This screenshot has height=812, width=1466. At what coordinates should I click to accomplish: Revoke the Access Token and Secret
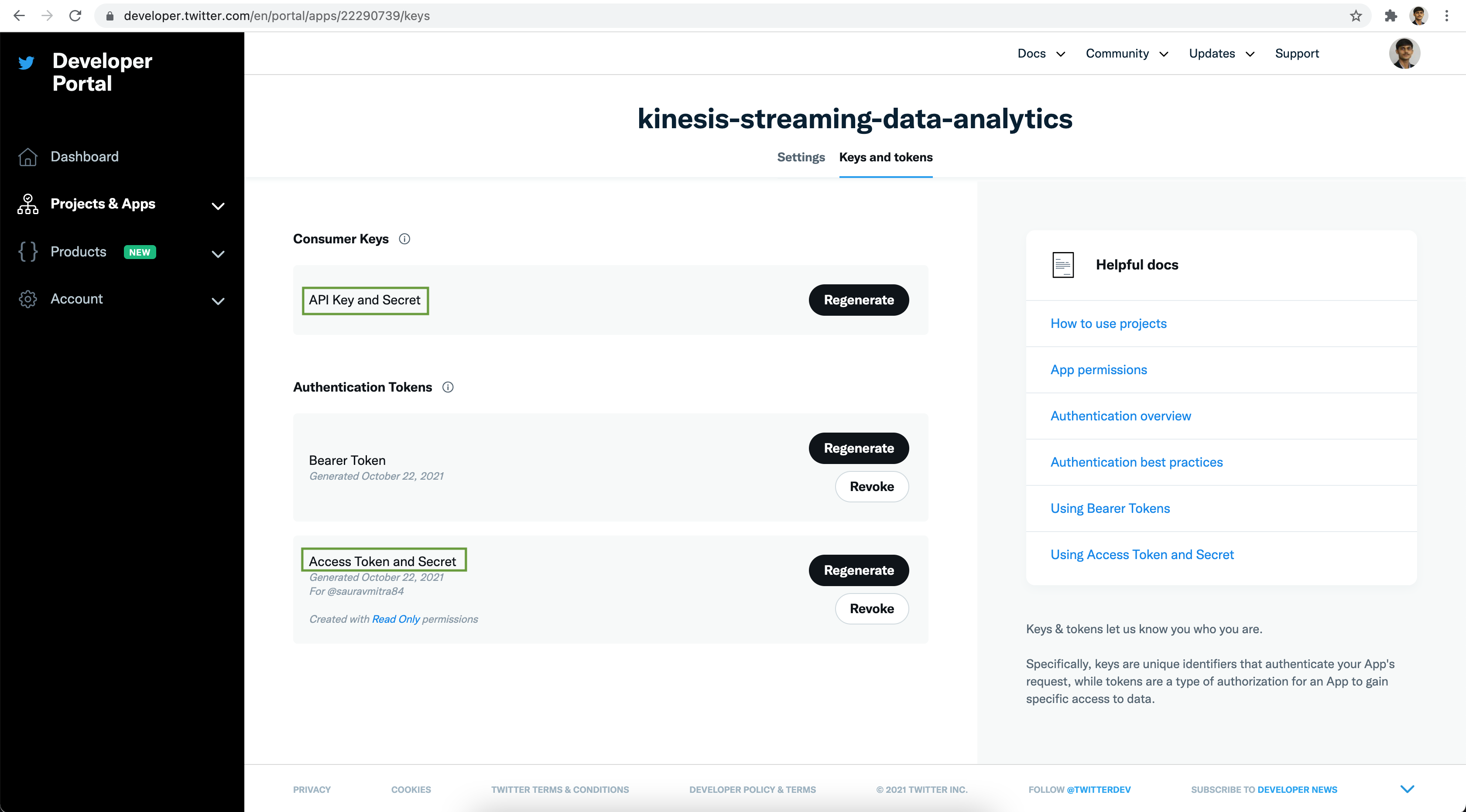(x=871, y=608)
